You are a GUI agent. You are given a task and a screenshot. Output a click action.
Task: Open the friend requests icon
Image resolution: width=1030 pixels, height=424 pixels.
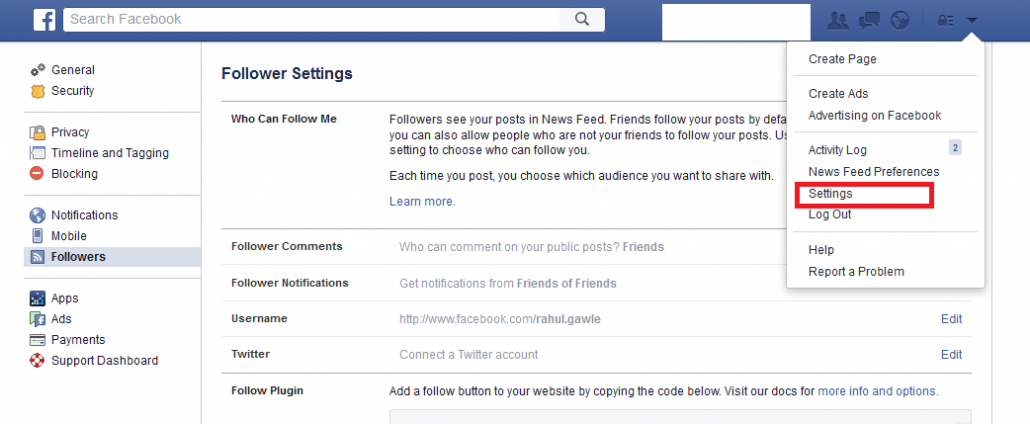tap(838, 20)
